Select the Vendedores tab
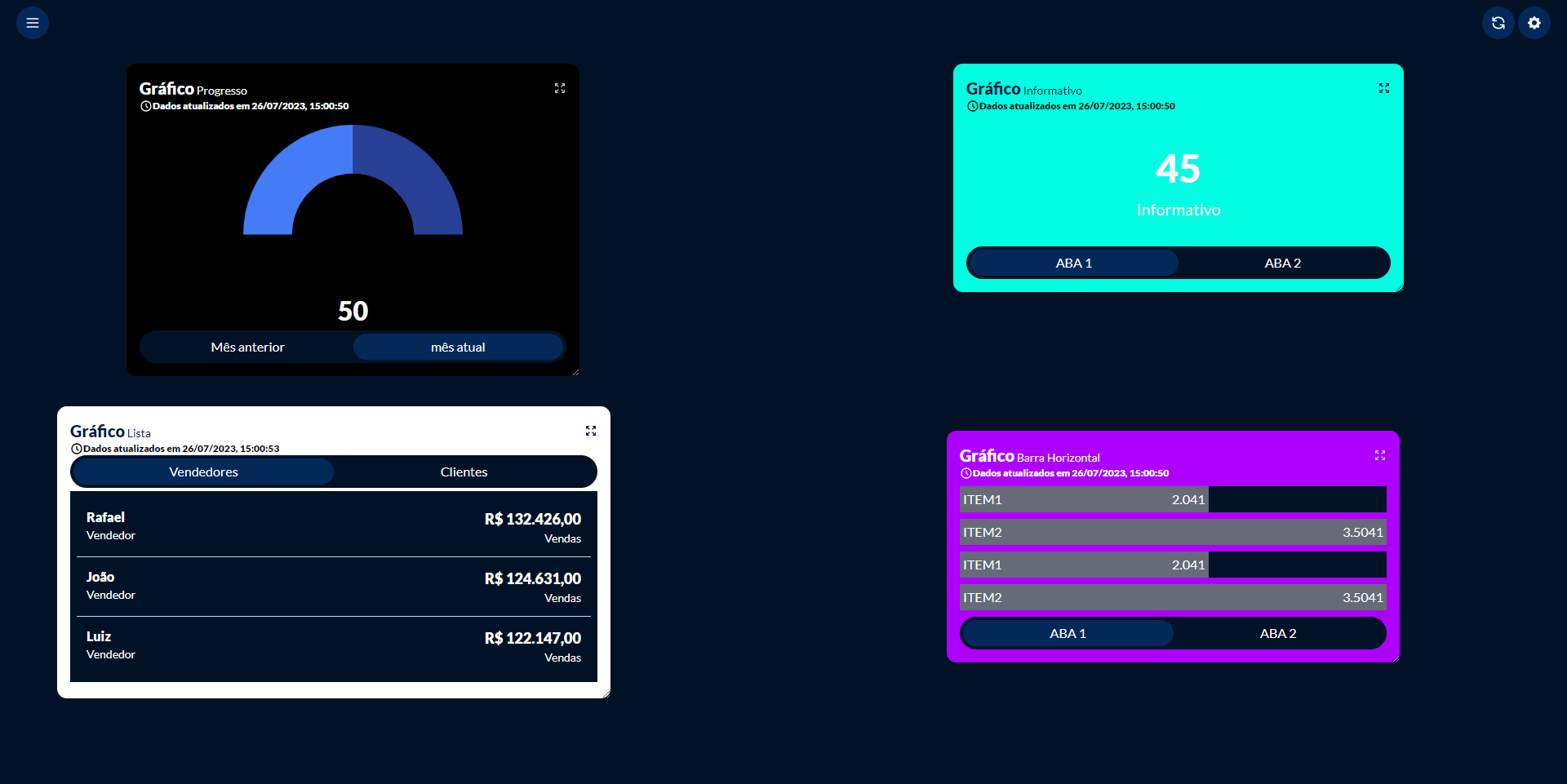 (x=203, y=472)
